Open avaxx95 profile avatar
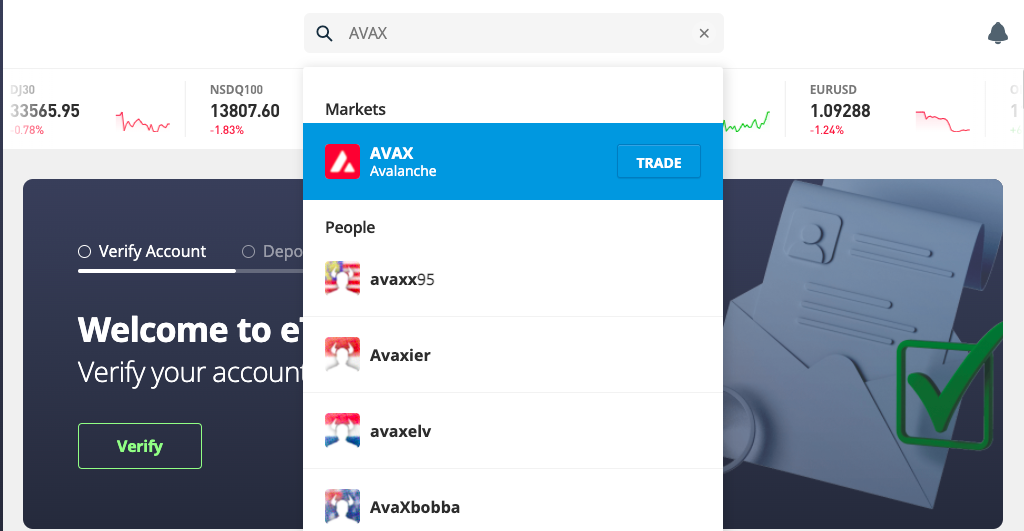The image size is (1024, 531). click(342, 279)
